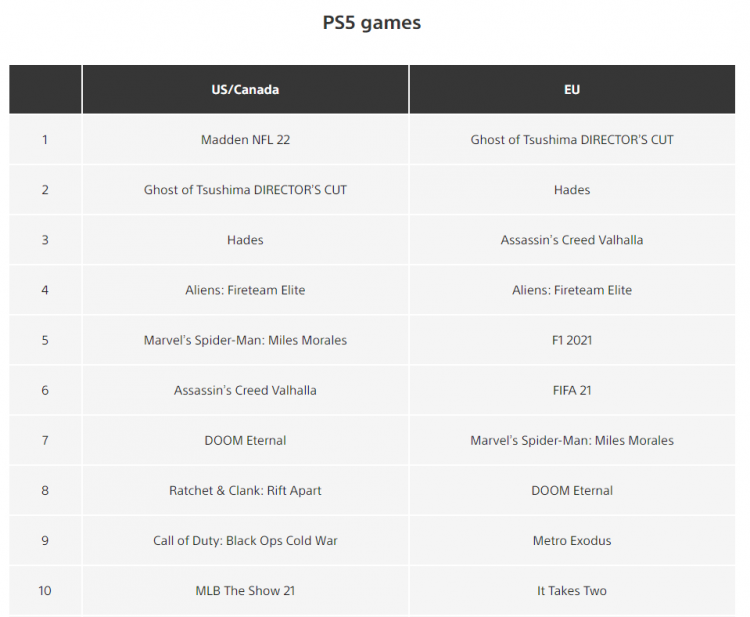Screen dimensions: 750x617
Task: Select the US/Canada column header
Action: point(245,89)
